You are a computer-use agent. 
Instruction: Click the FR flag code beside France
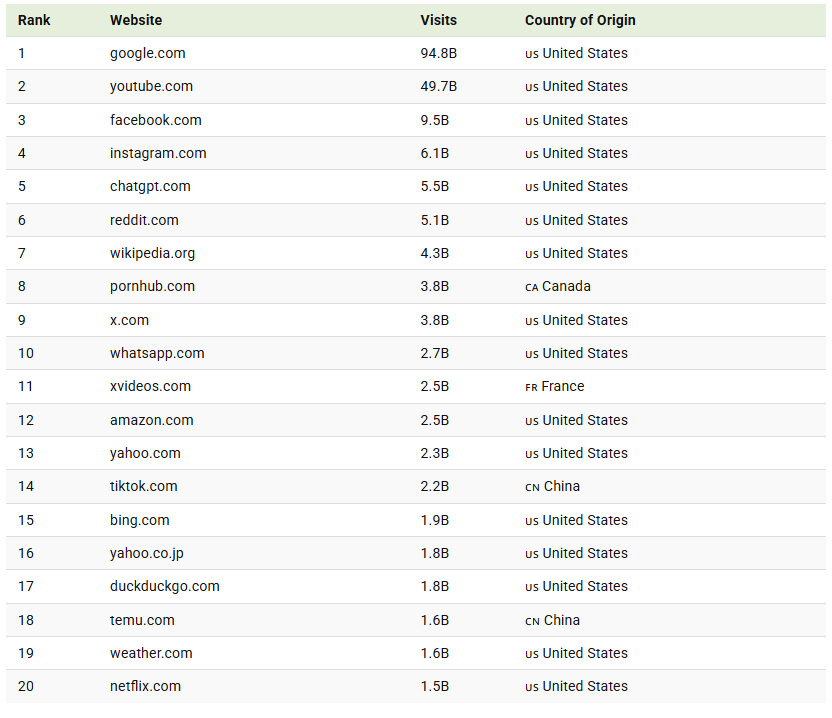point(531,388)
